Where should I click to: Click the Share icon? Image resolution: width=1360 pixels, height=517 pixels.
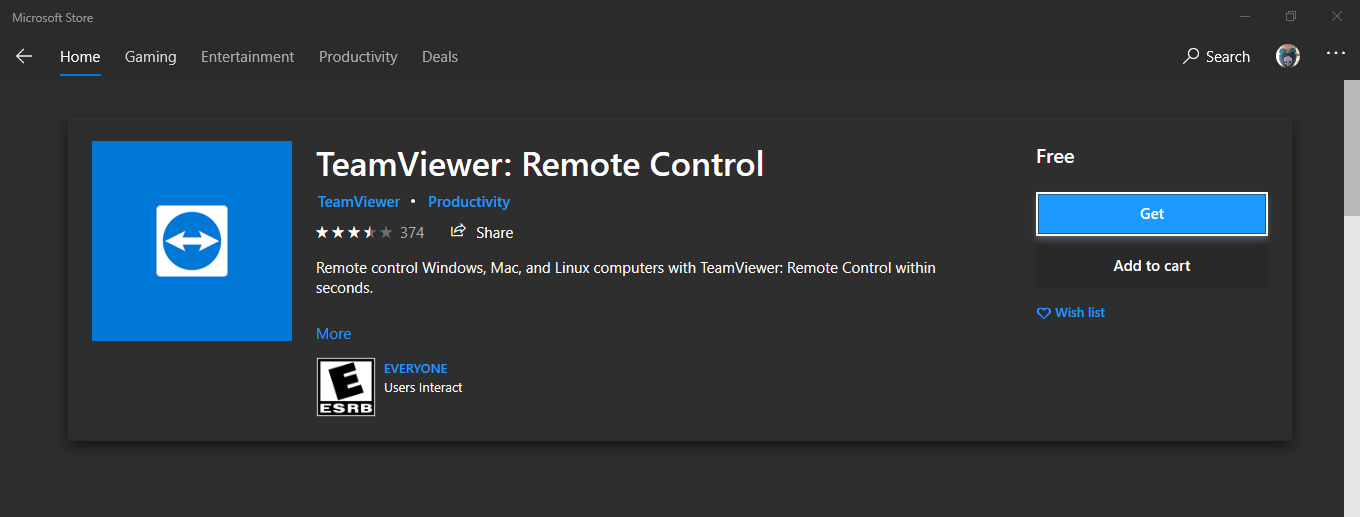tap(458, 231)
